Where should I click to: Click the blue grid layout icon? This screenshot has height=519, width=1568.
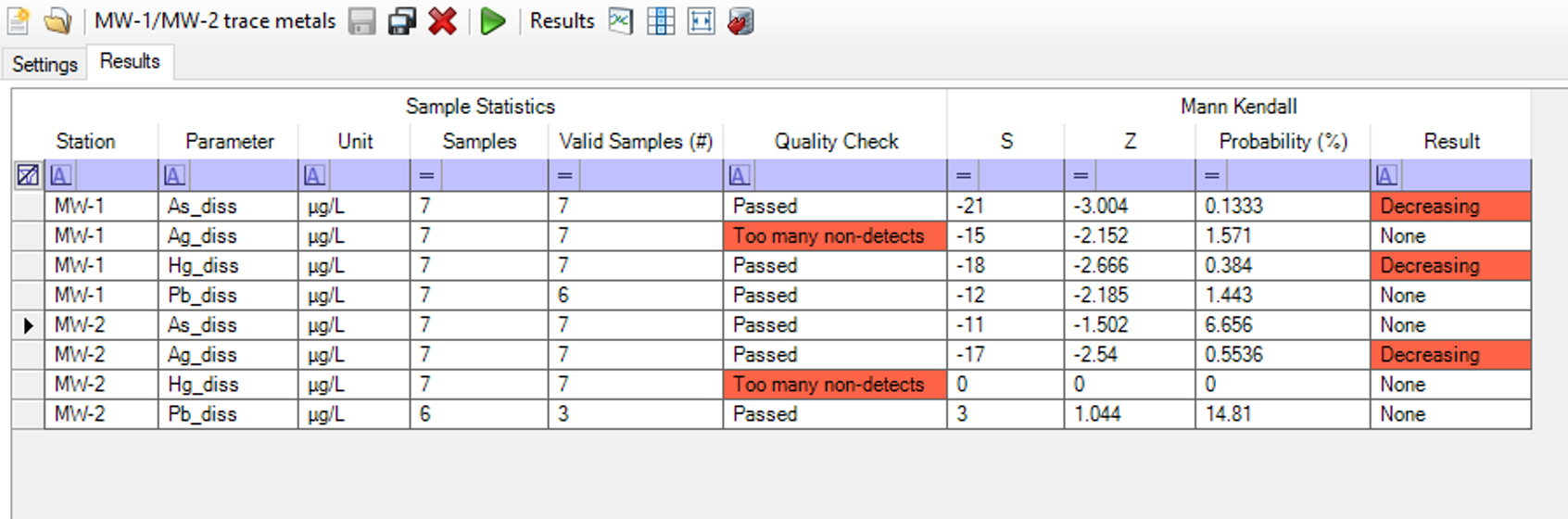pyautogui.click(x=661, y=20)
